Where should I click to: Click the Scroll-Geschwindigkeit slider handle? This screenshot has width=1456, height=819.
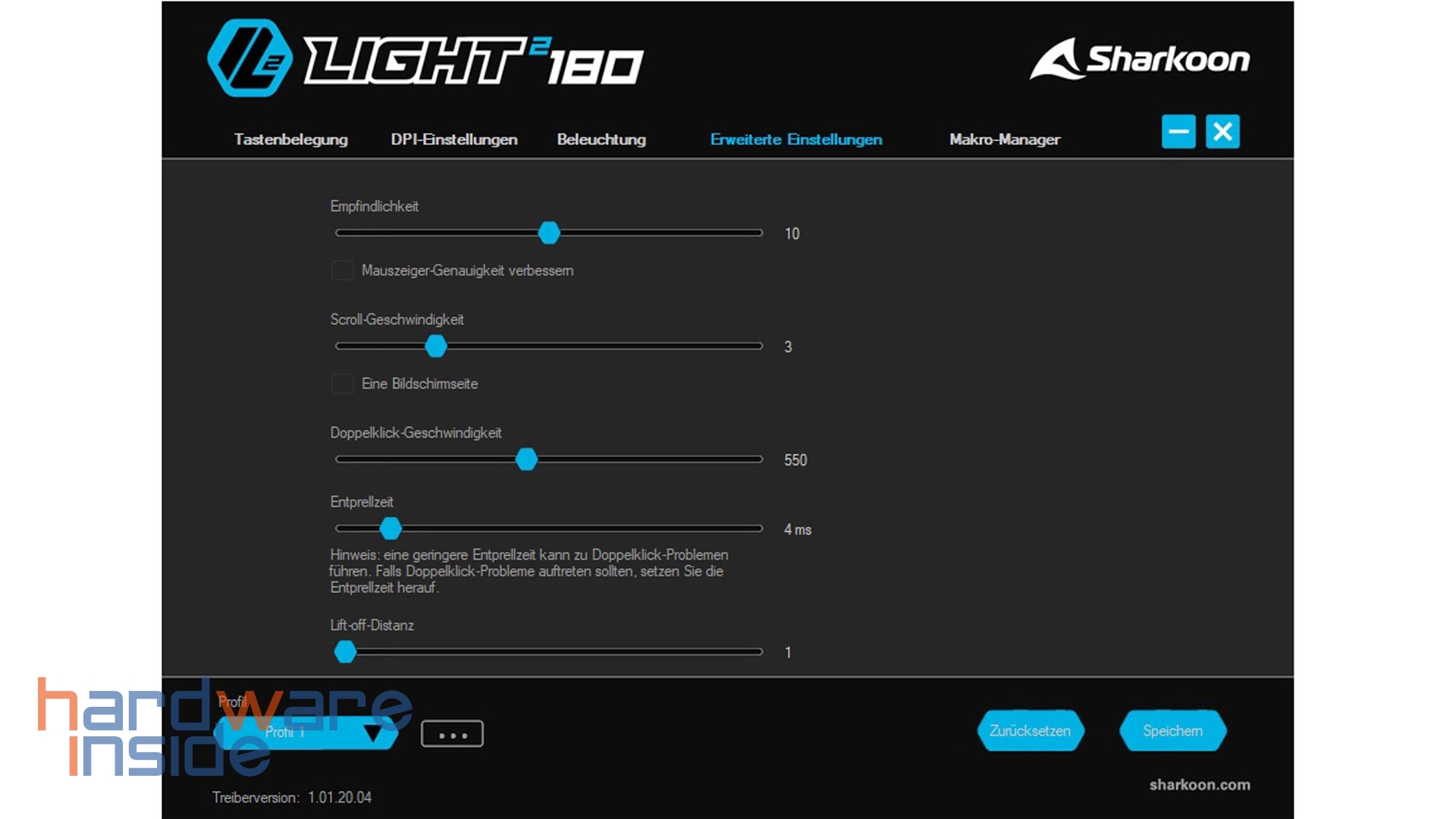click(436, 346)
